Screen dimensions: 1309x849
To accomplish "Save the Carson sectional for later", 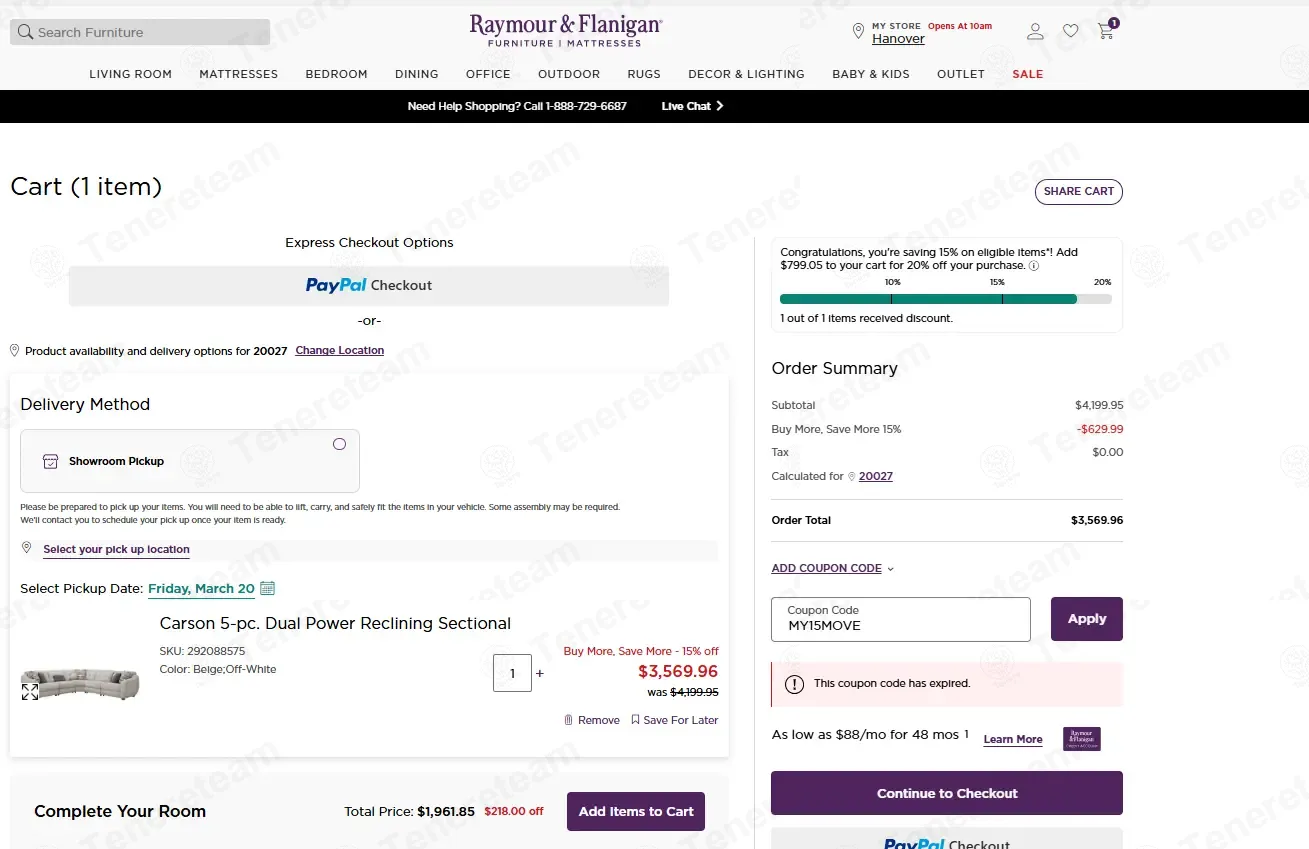I will 675,720.
